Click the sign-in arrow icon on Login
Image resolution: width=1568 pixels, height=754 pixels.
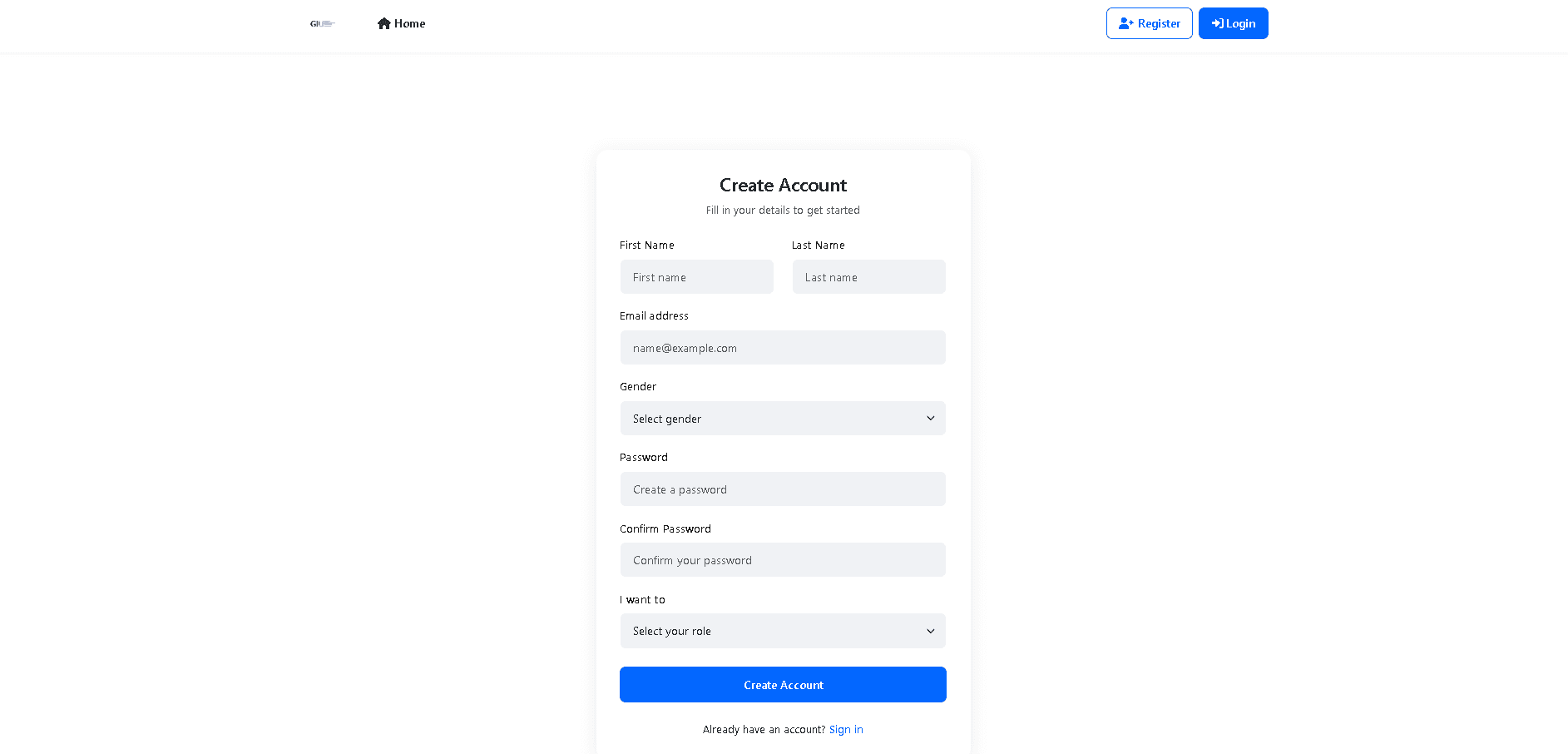click(x=1217, y=23)
